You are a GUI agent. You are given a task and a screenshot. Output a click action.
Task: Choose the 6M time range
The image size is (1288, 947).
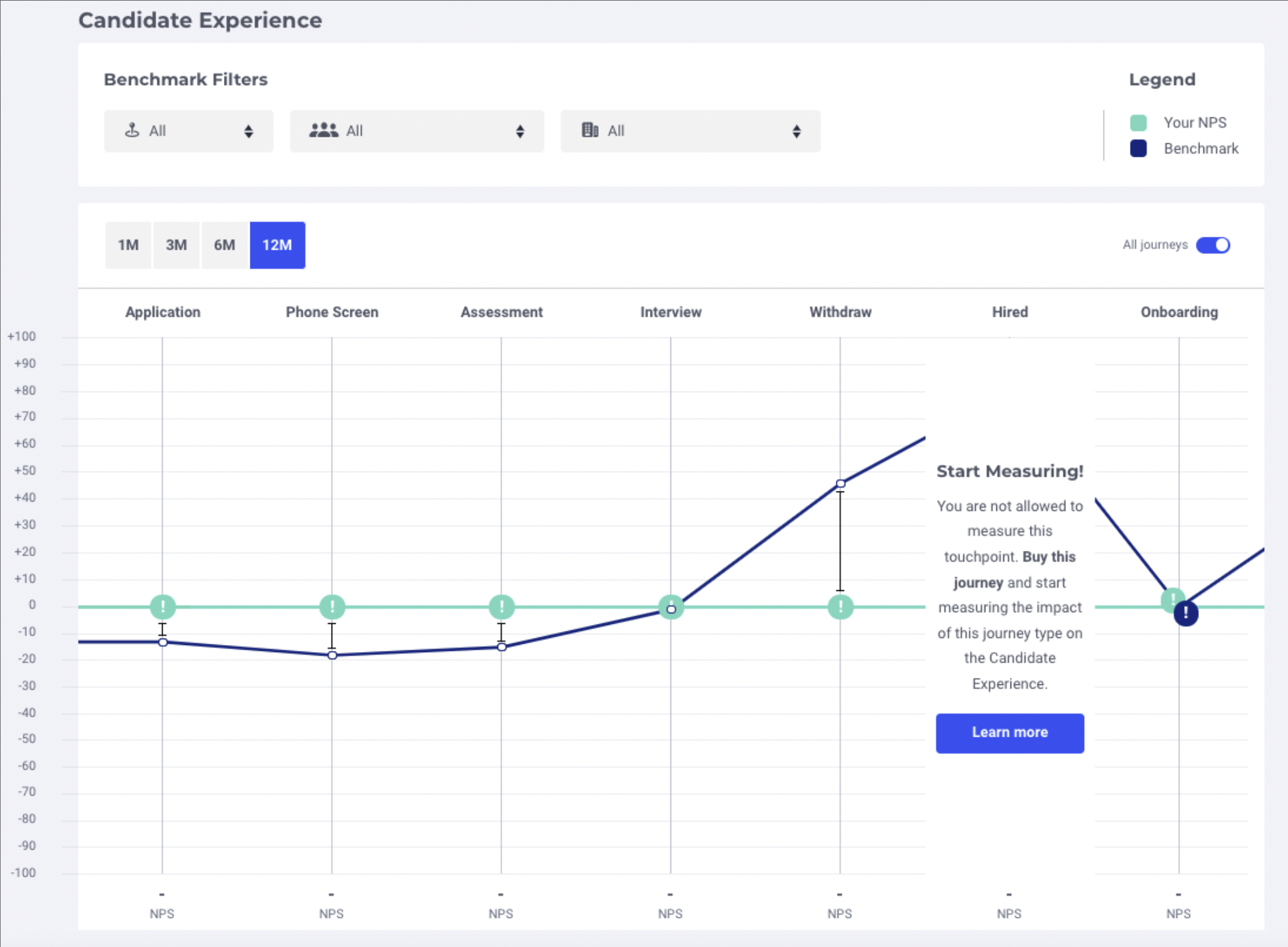coord(225,245)
